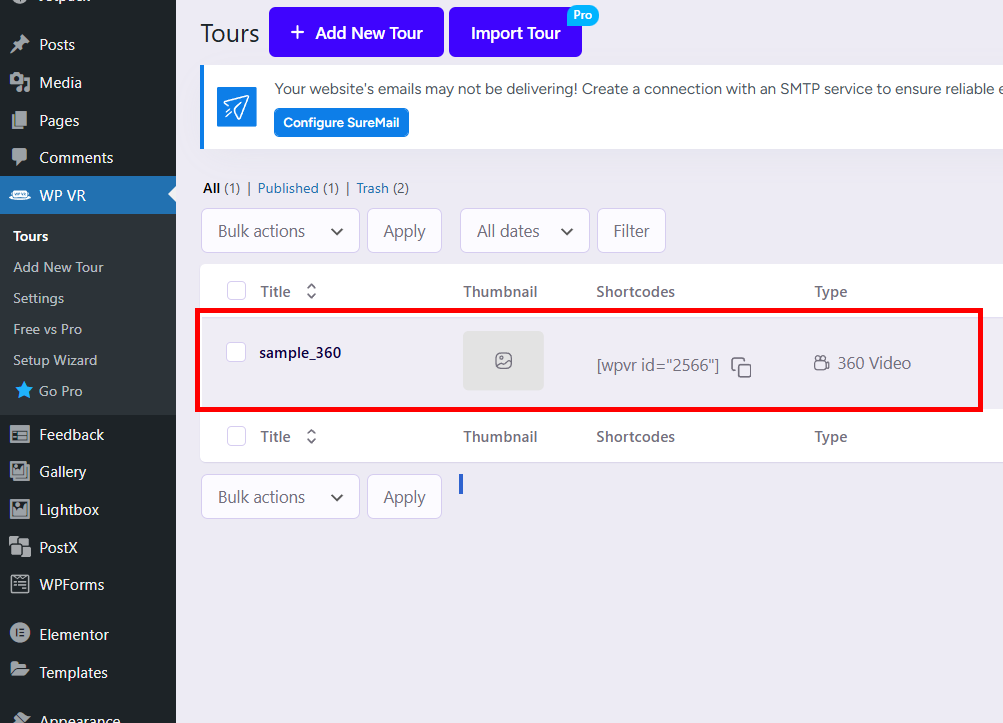Click the [wpvr id="2566"] shortcode text
This screenshot has width=1003, height=723.
tap(658, 365)
